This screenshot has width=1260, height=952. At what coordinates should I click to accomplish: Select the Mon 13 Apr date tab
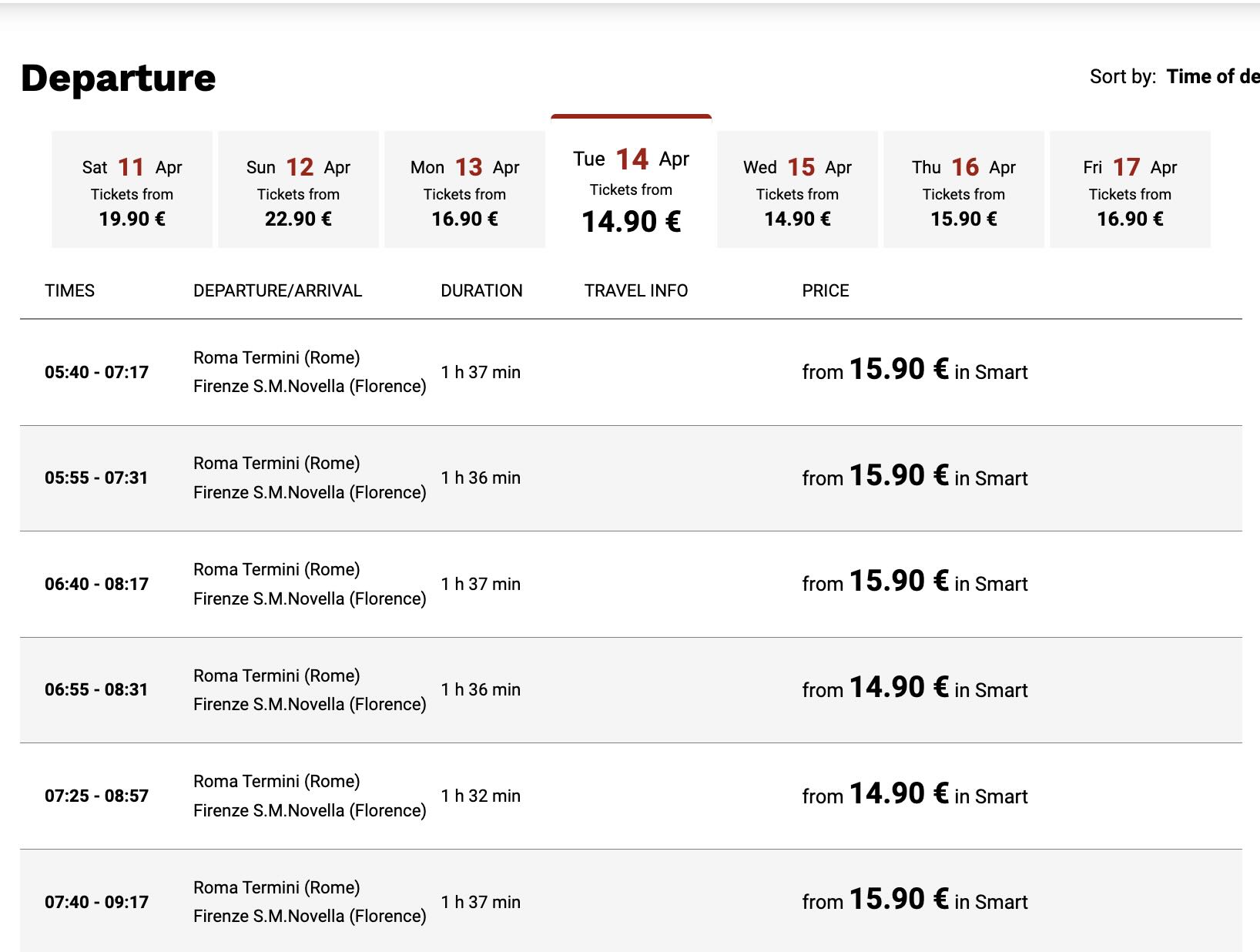coord(465,190)
